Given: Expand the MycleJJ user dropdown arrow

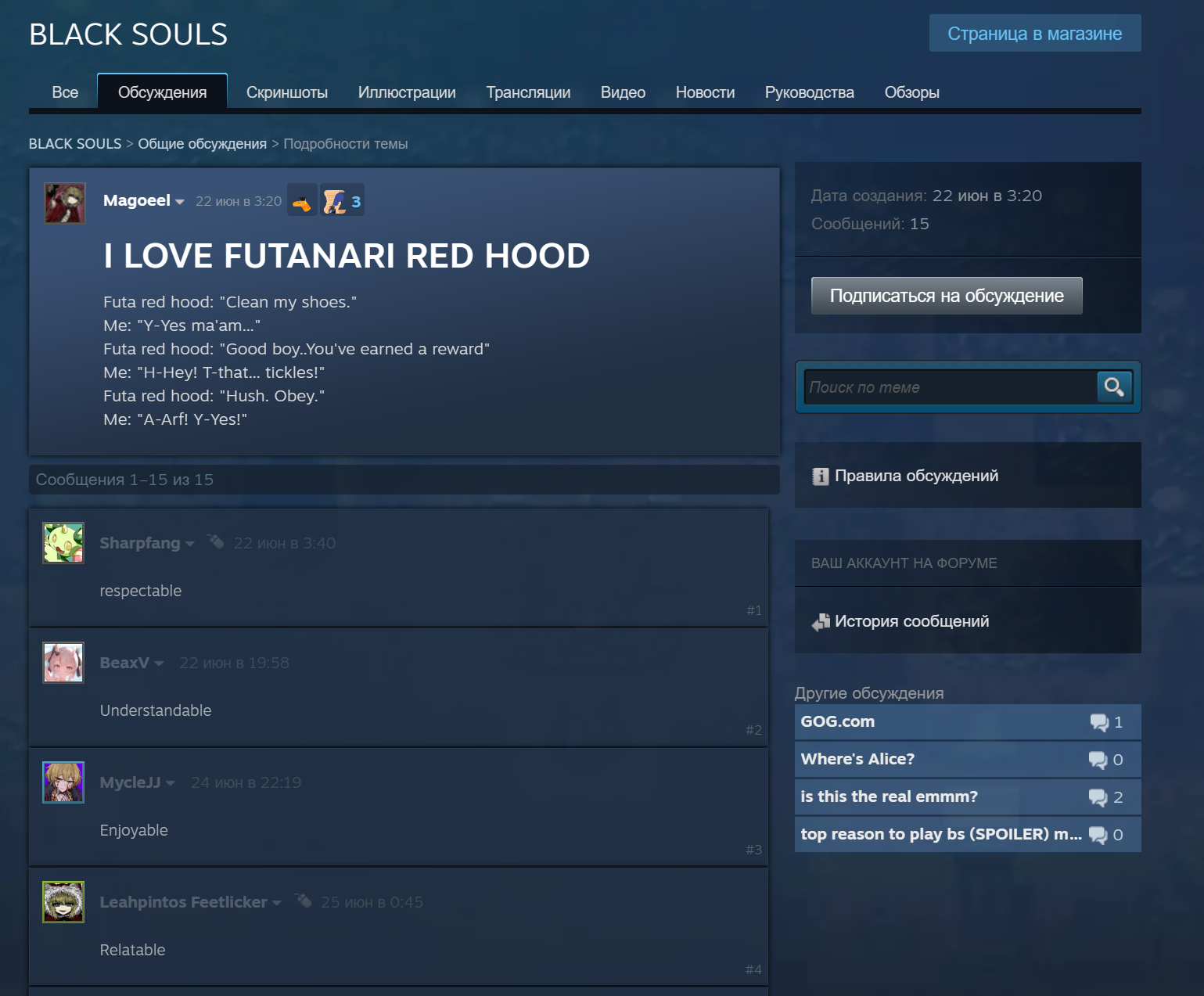Looking at the screenshot, I should pyautogui.click(x=171, y=783).
